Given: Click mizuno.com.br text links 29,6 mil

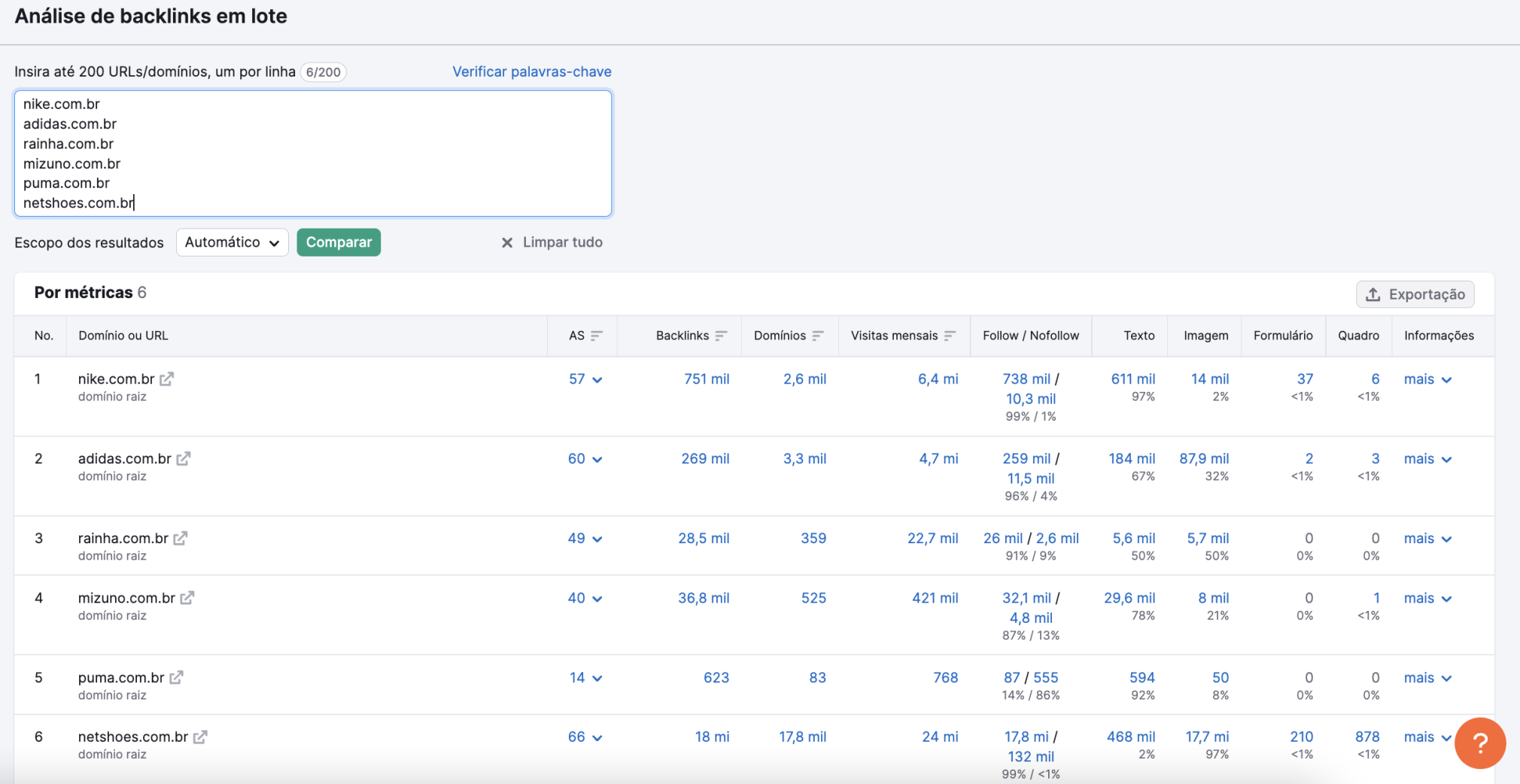Looking at the screenshot, I should [1129, 598].
